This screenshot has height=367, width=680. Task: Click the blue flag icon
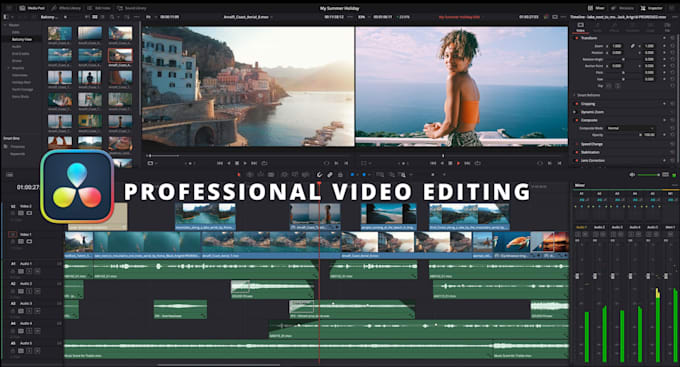pos(353,175)
